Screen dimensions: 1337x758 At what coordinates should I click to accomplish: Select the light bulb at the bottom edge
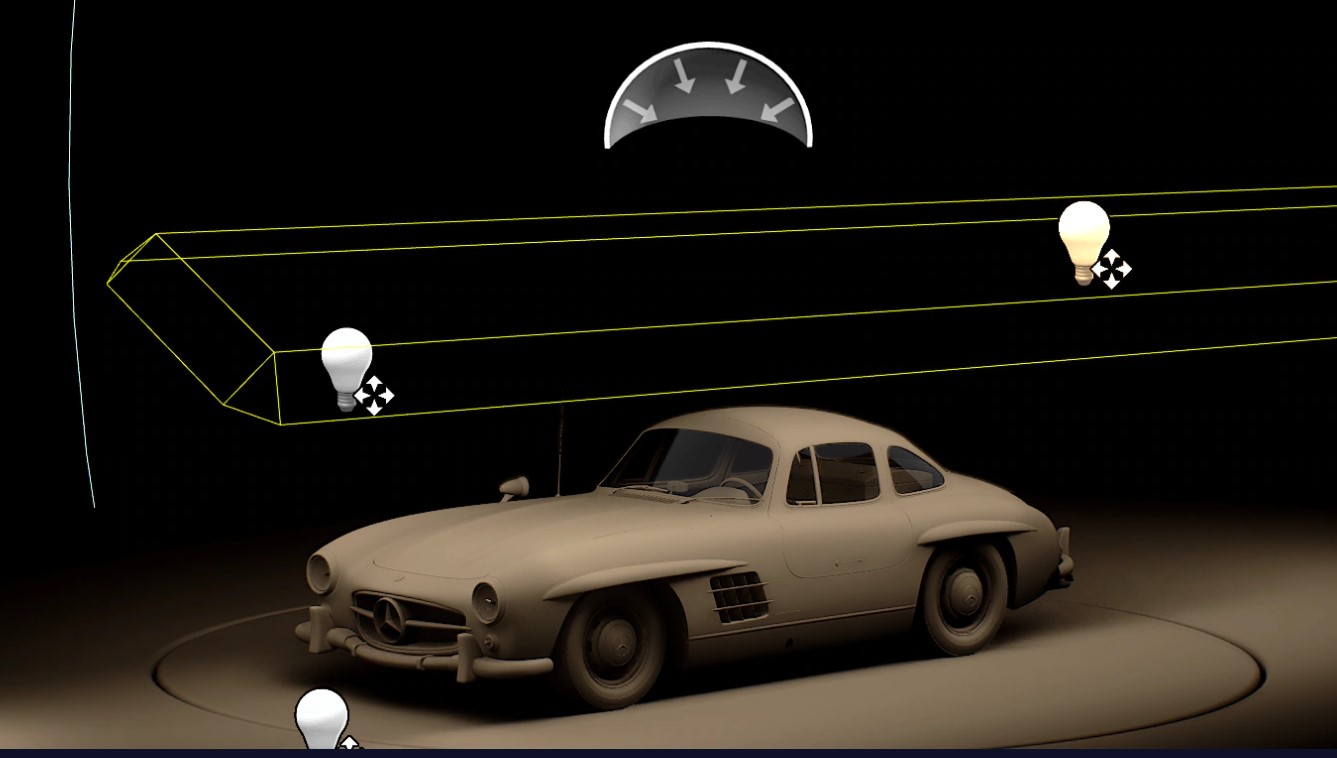point(321,718)
